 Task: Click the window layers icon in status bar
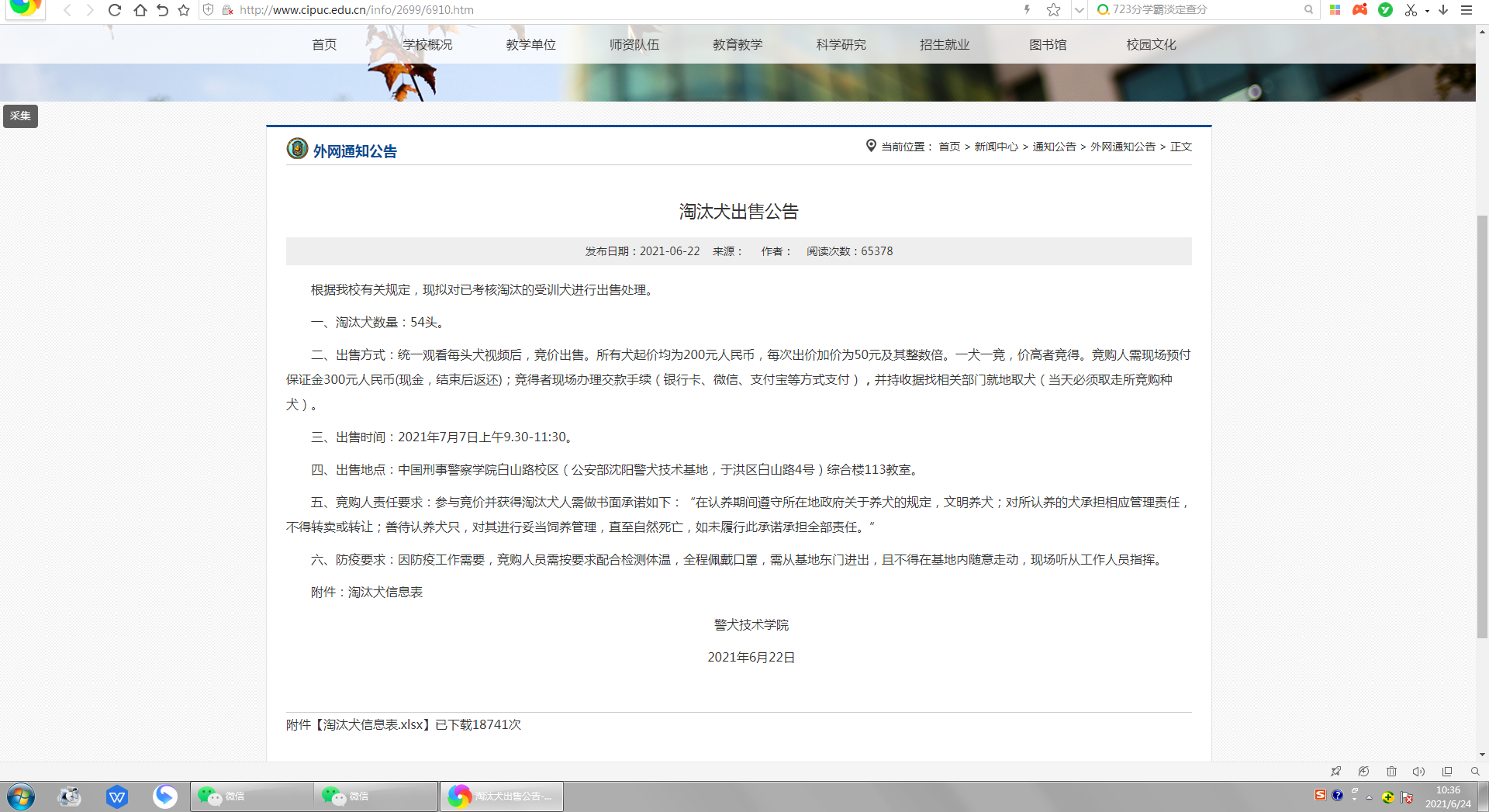point(1447,772)
